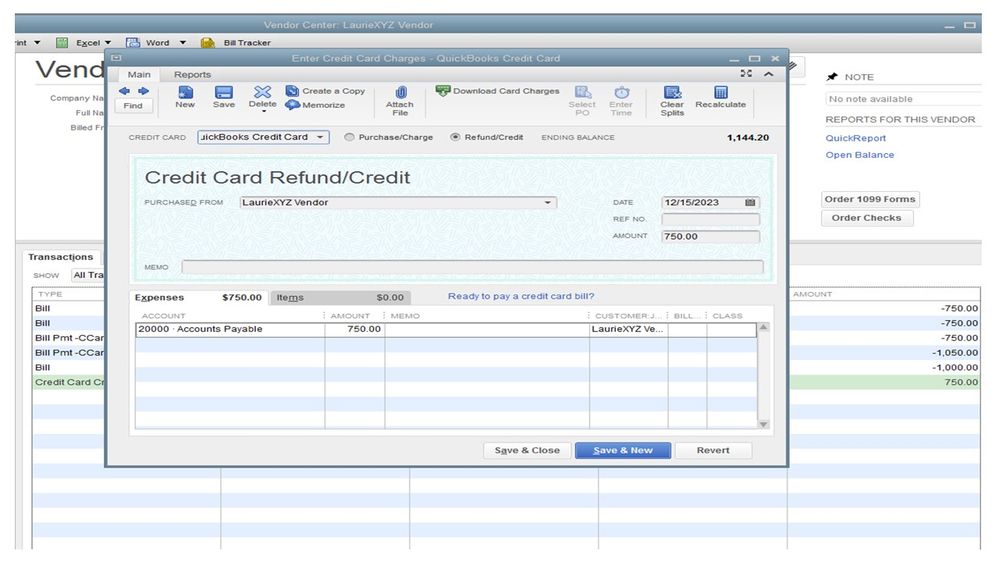The height and width of the screenshot is (562, 999).
Task: Open Enter Time tool
Action: 621,101
